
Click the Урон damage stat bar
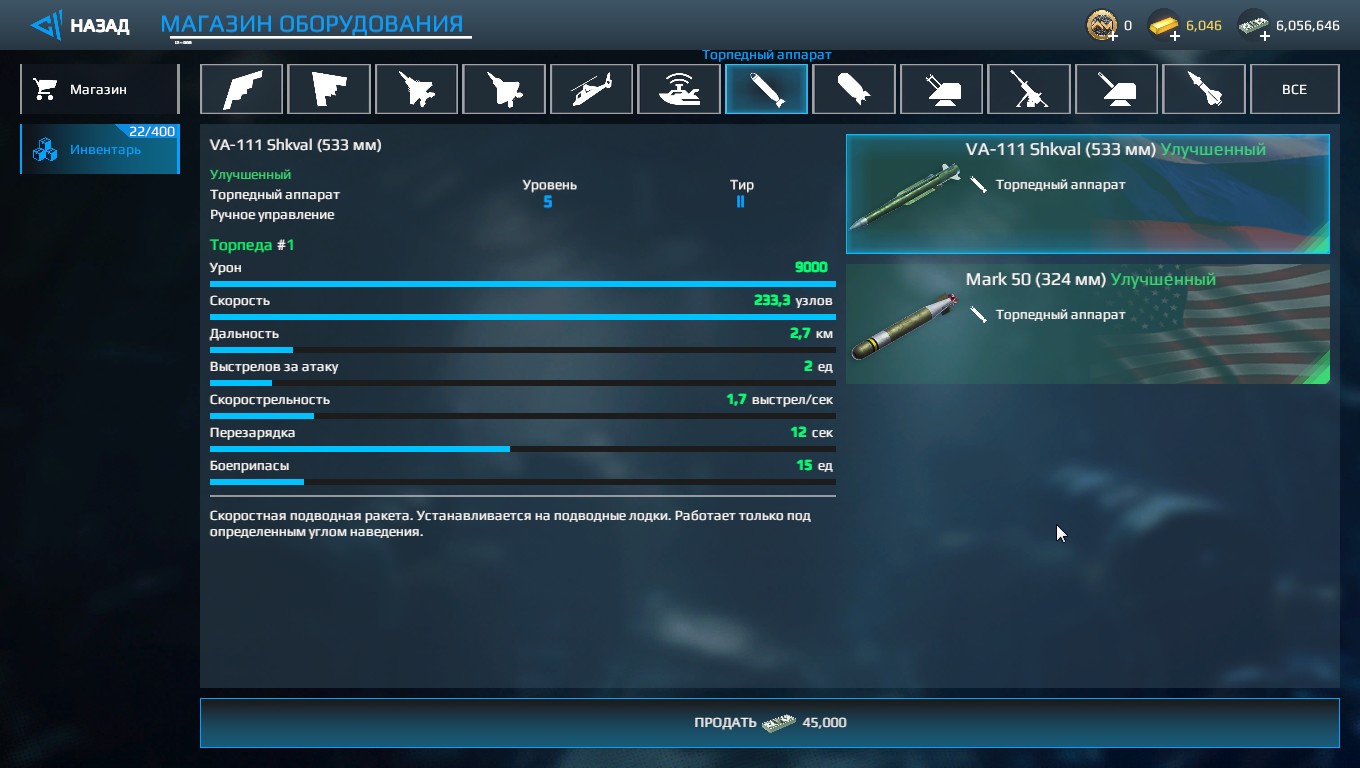pyautogui.click(x=523, y=284)
